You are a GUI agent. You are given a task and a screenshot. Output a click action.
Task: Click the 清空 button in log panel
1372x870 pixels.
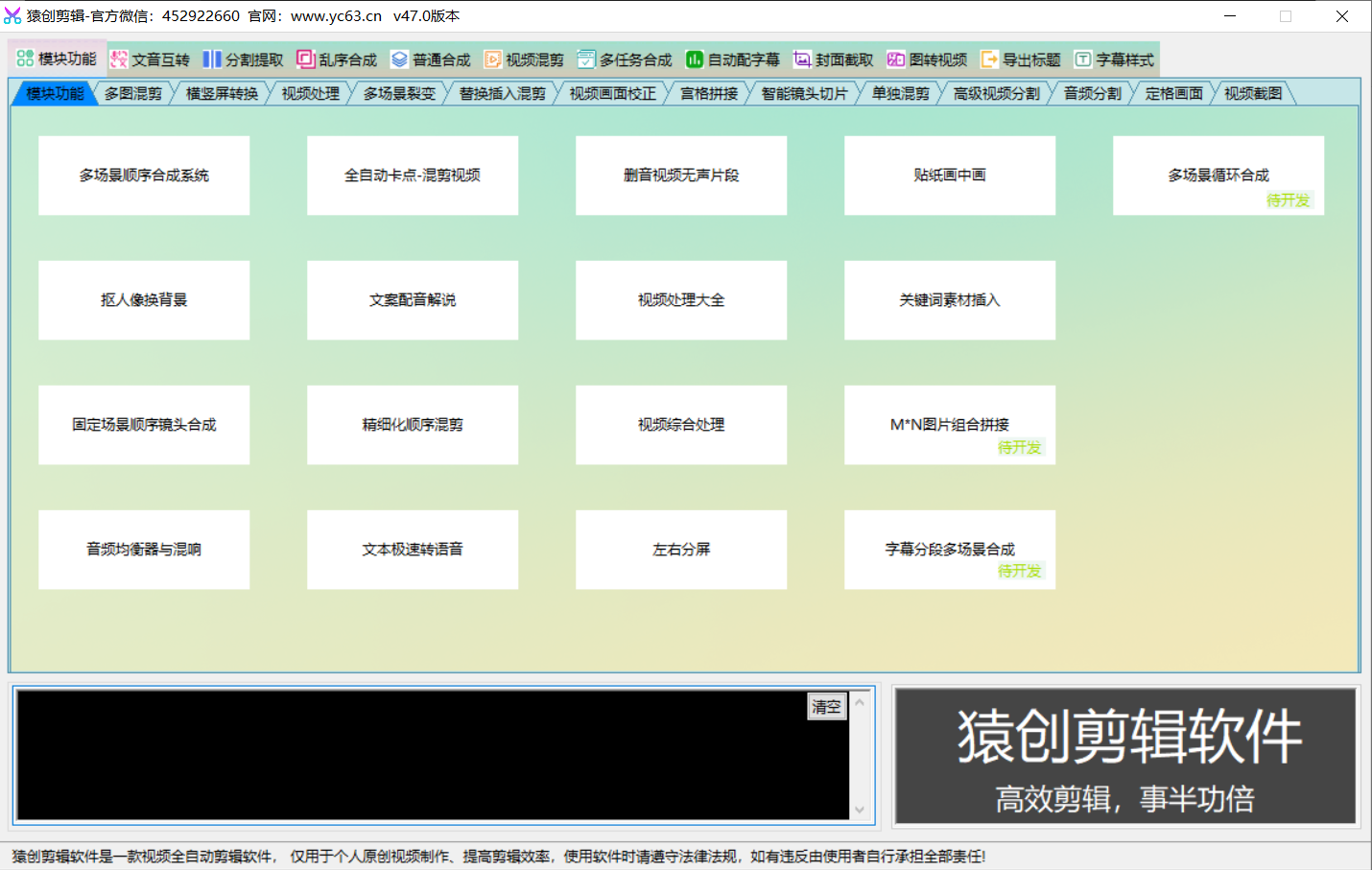click(826, 707)
